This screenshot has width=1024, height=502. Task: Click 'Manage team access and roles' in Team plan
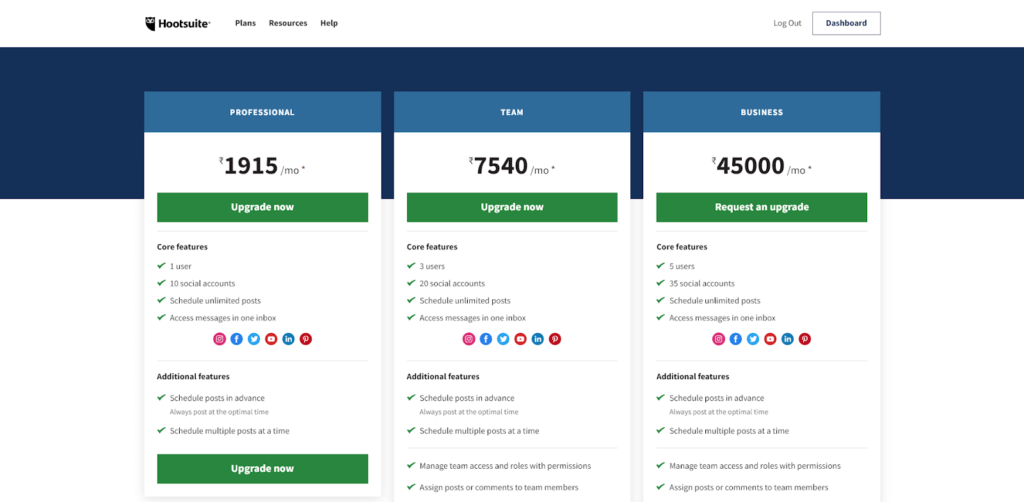coord(505,466)
